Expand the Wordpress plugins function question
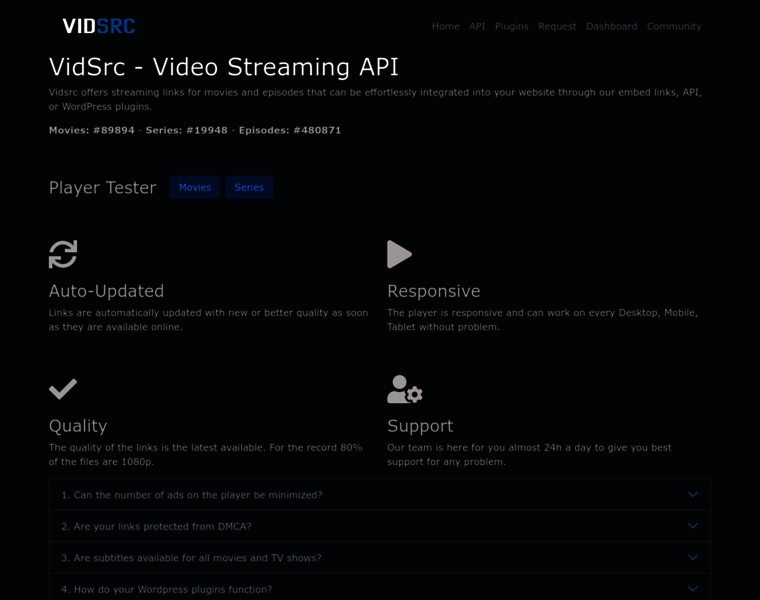Screen dimensions: 760x600 click(x=380, y=588)
